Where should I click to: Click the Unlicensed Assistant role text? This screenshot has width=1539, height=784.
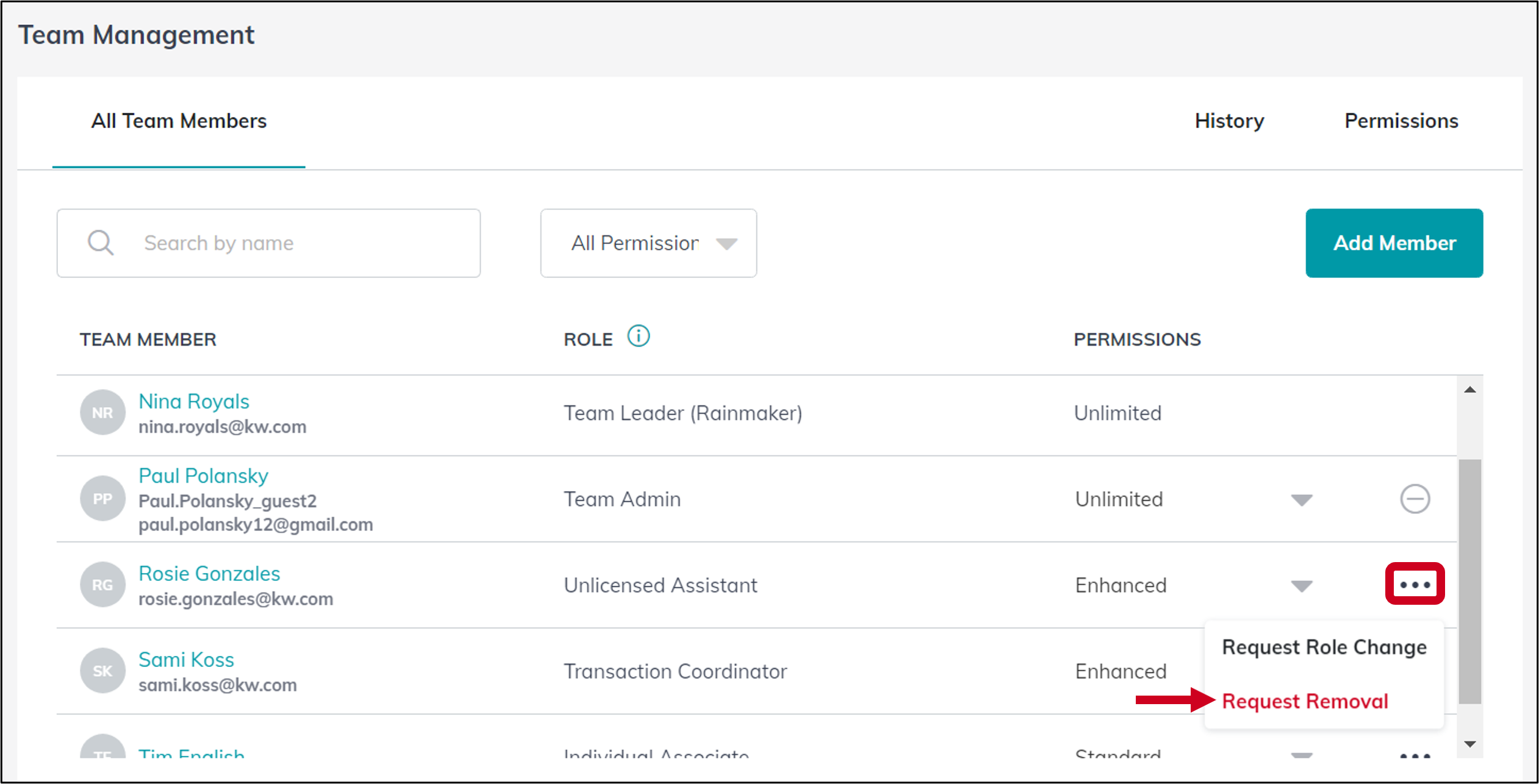pos(660,585)
